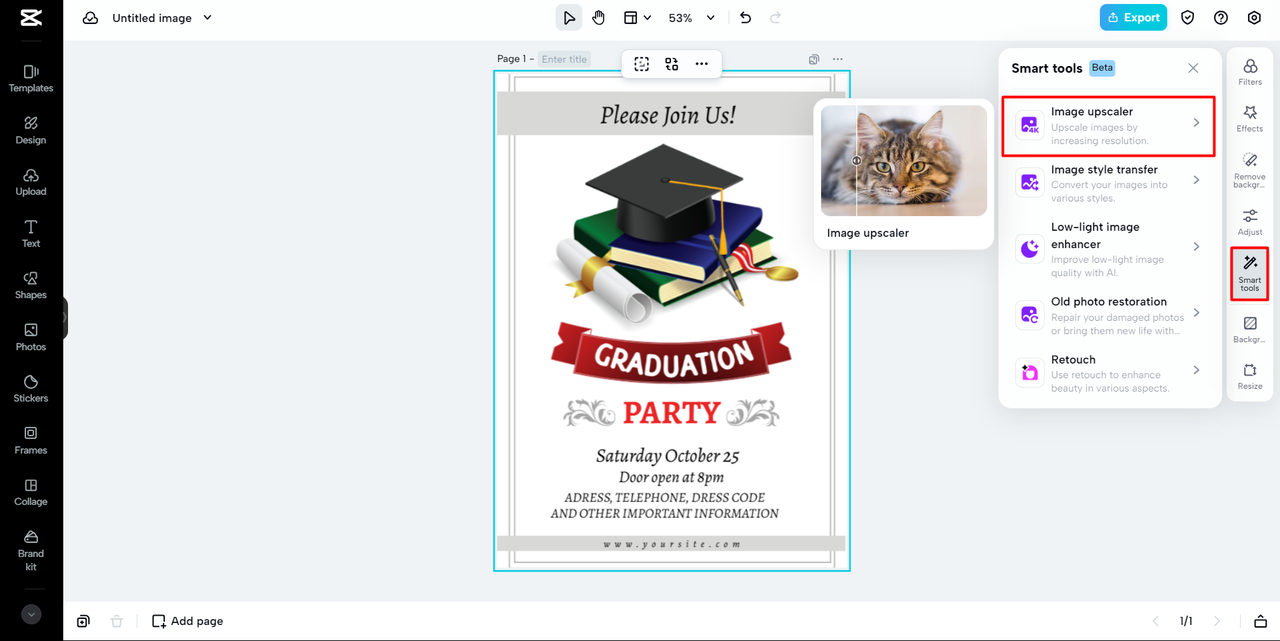
Task: Click the before/after slider handle on cat preview
Action: click(856, 160)
